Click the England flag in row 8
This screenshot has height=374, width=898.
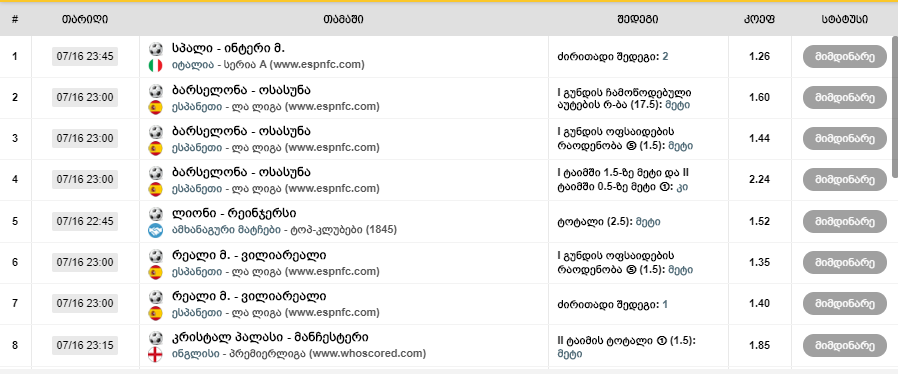pyautogui.click(x=155, y=355)
